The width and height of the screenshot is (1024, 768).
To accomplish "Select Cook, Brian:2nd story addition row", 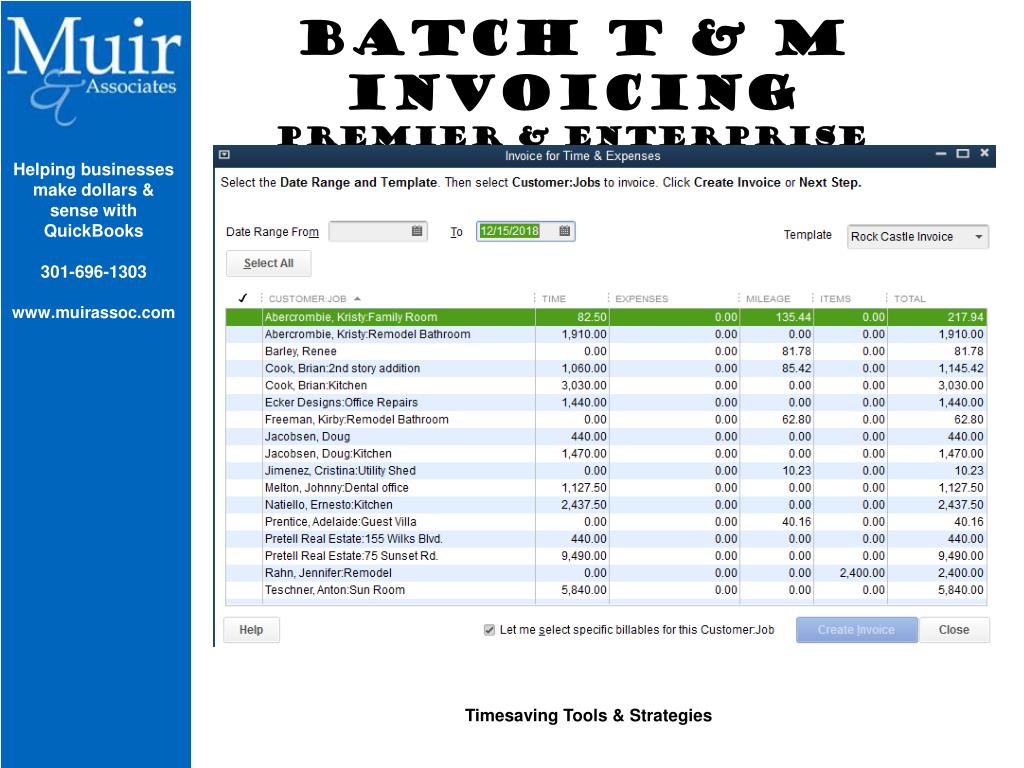I will [x=606, y=368].
